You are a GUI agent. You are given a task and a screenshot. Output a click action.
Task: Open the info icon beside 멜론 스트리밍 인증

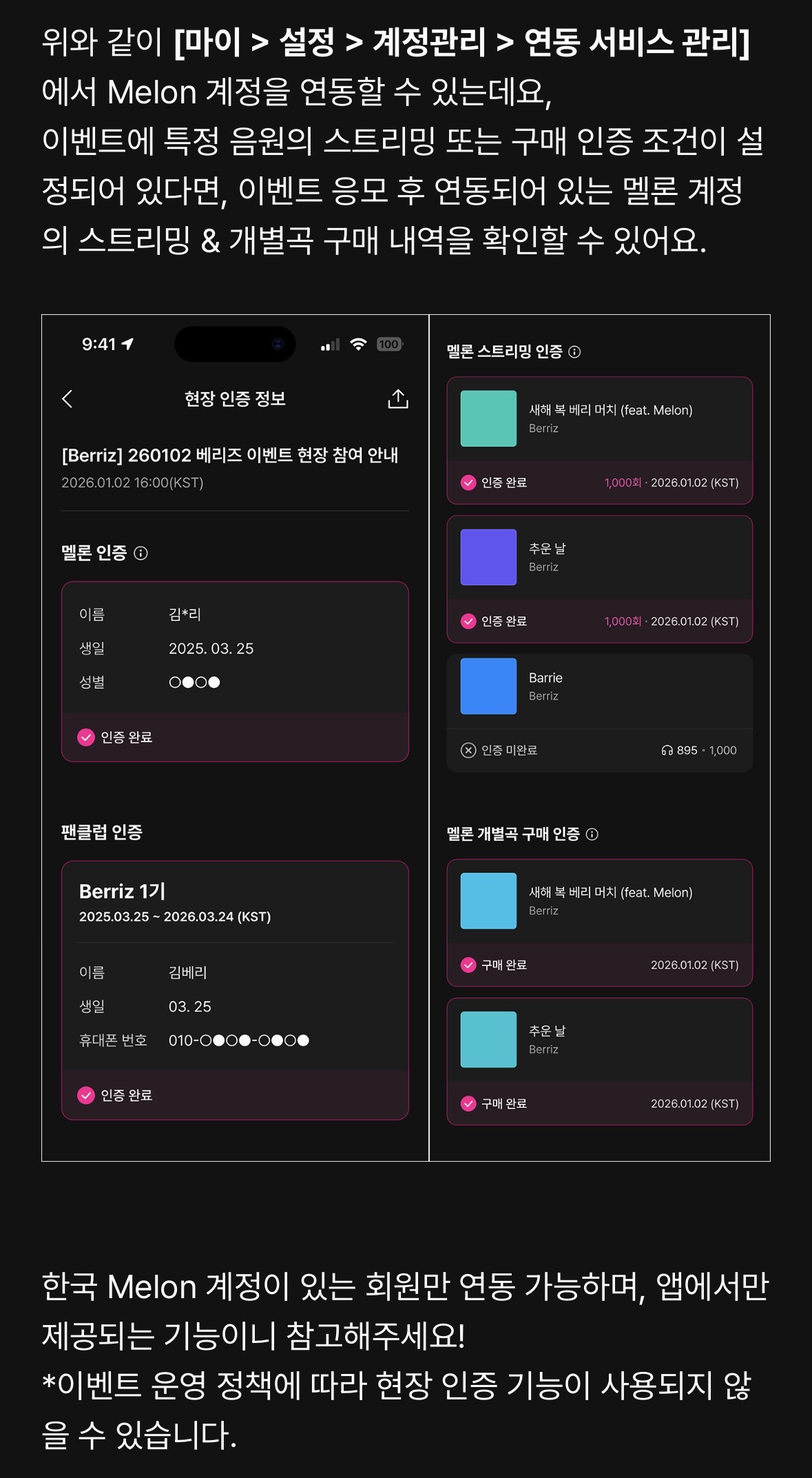pos(577,352)
